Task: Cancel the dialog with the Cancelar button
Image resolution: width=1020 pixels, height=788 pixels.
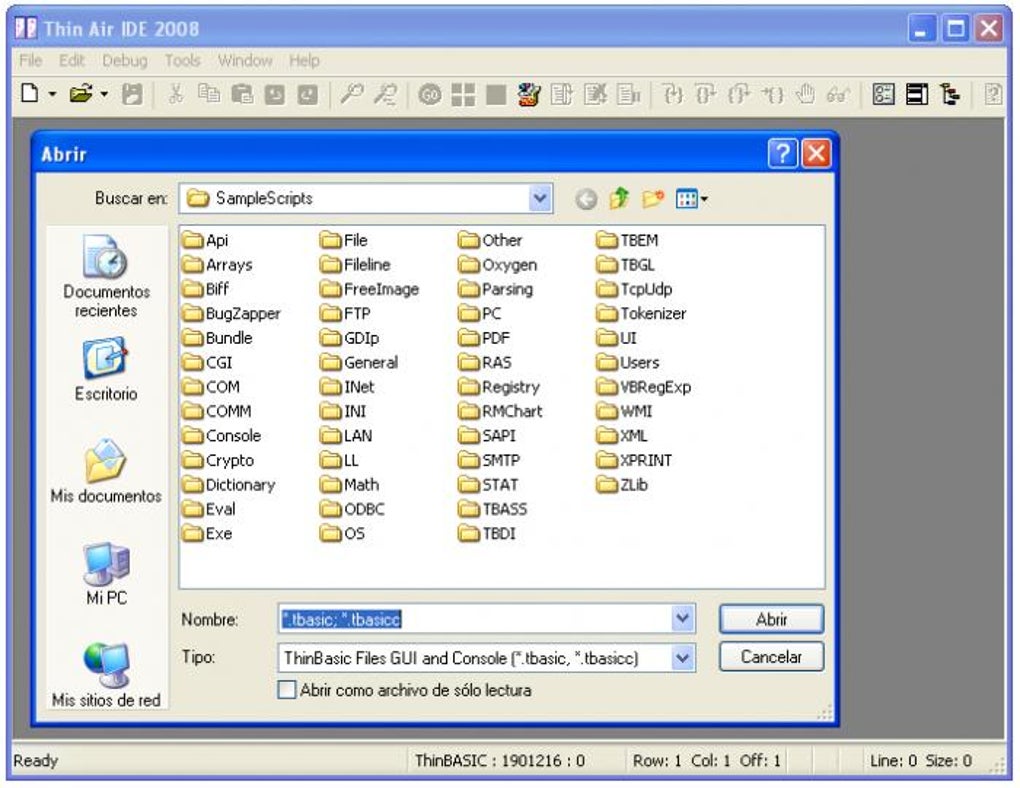Action: tap(771, 657)
